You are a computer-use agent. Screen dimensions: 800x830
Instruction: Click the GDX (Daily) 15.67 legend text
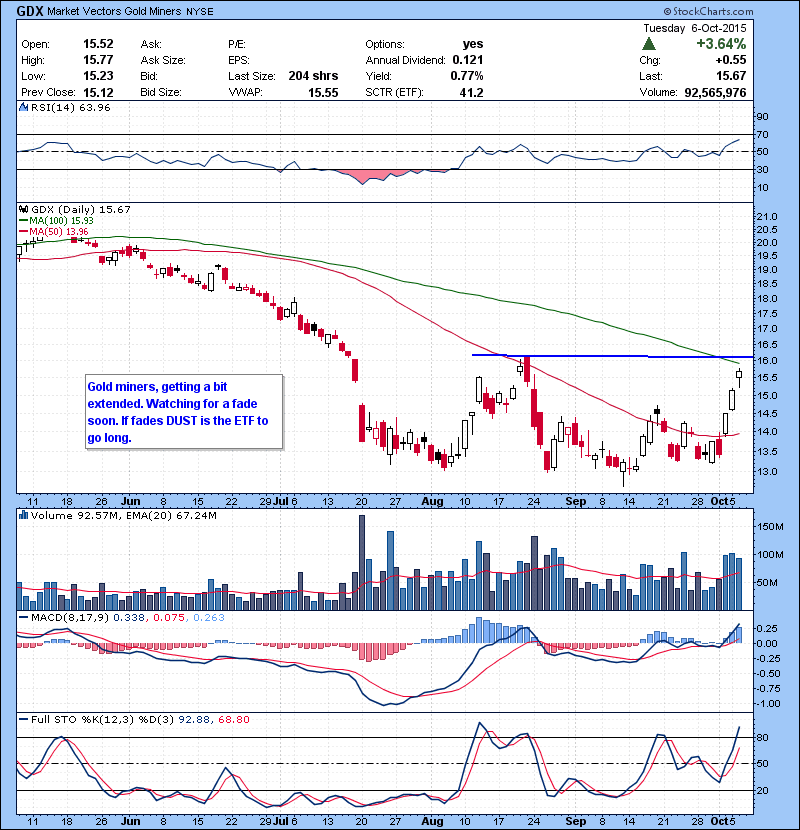click(x=81, y=210)
